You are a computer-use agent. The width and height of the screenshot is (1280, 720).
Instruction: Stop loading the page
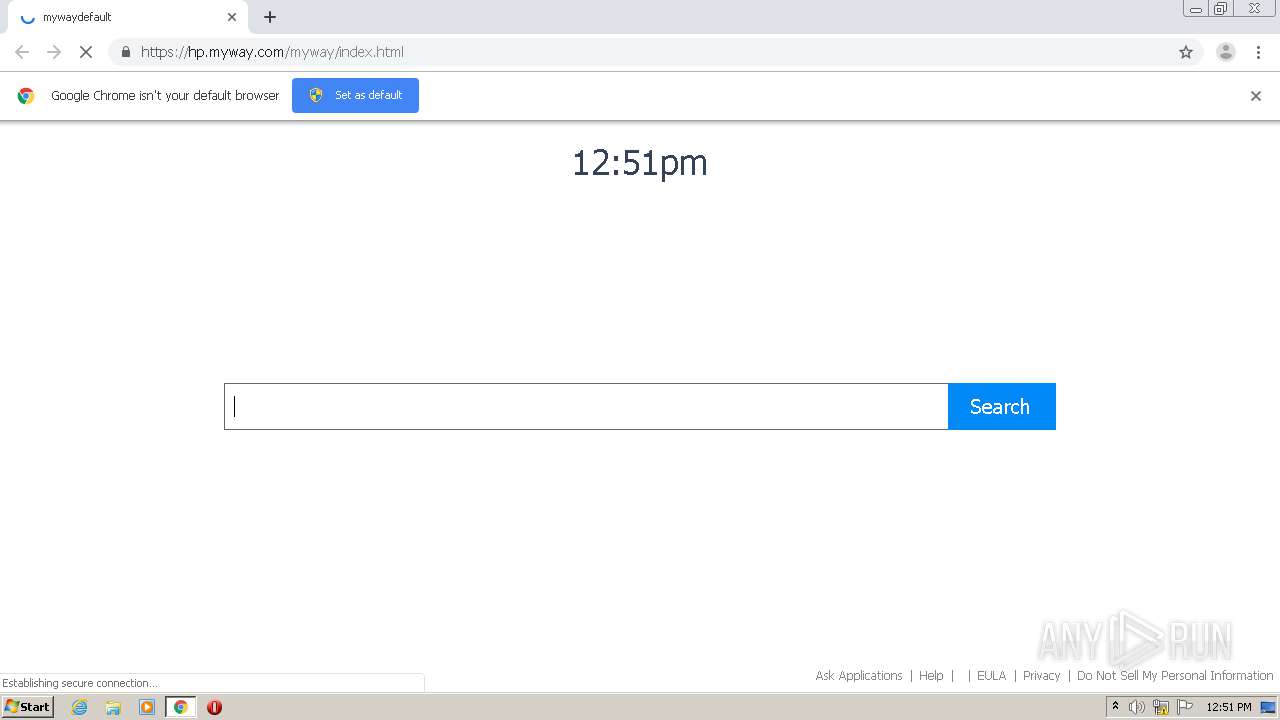pyautogui.click(x=86, y=52)
